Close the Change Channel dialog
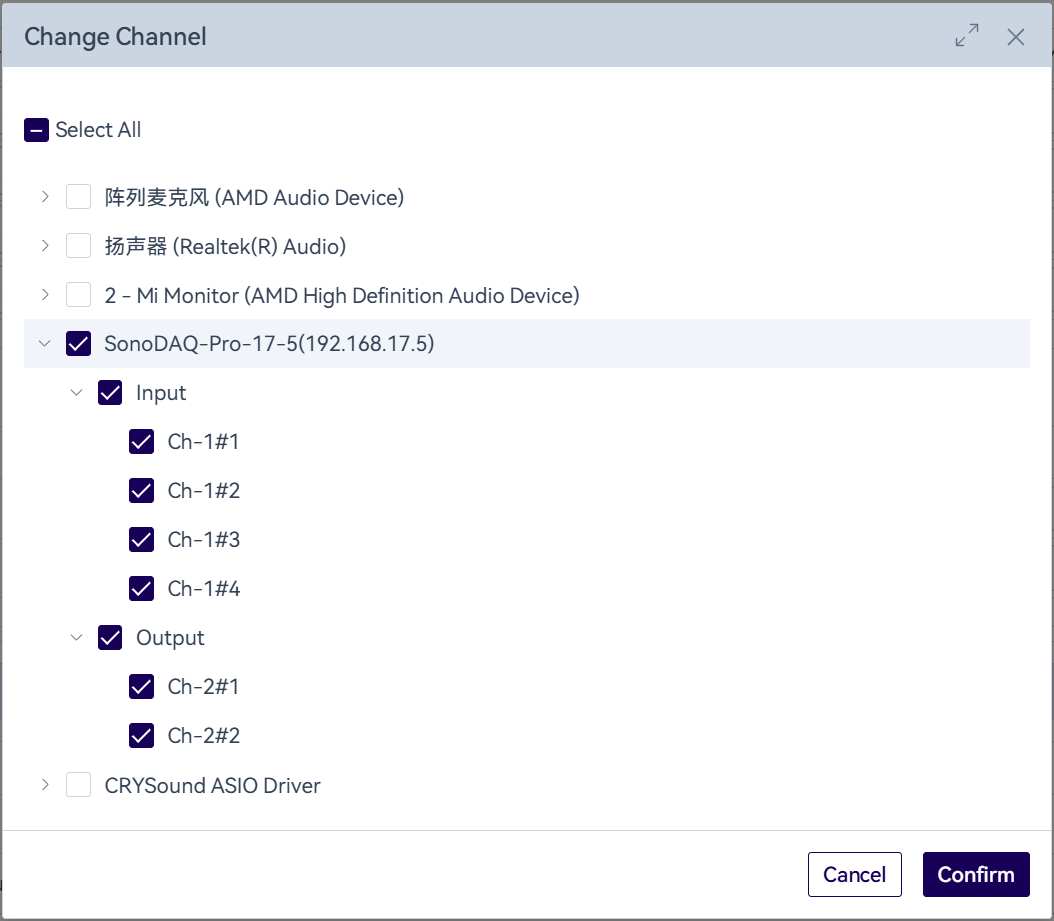The height and width of the screenshot is (921, 1054). (1016, 37)
